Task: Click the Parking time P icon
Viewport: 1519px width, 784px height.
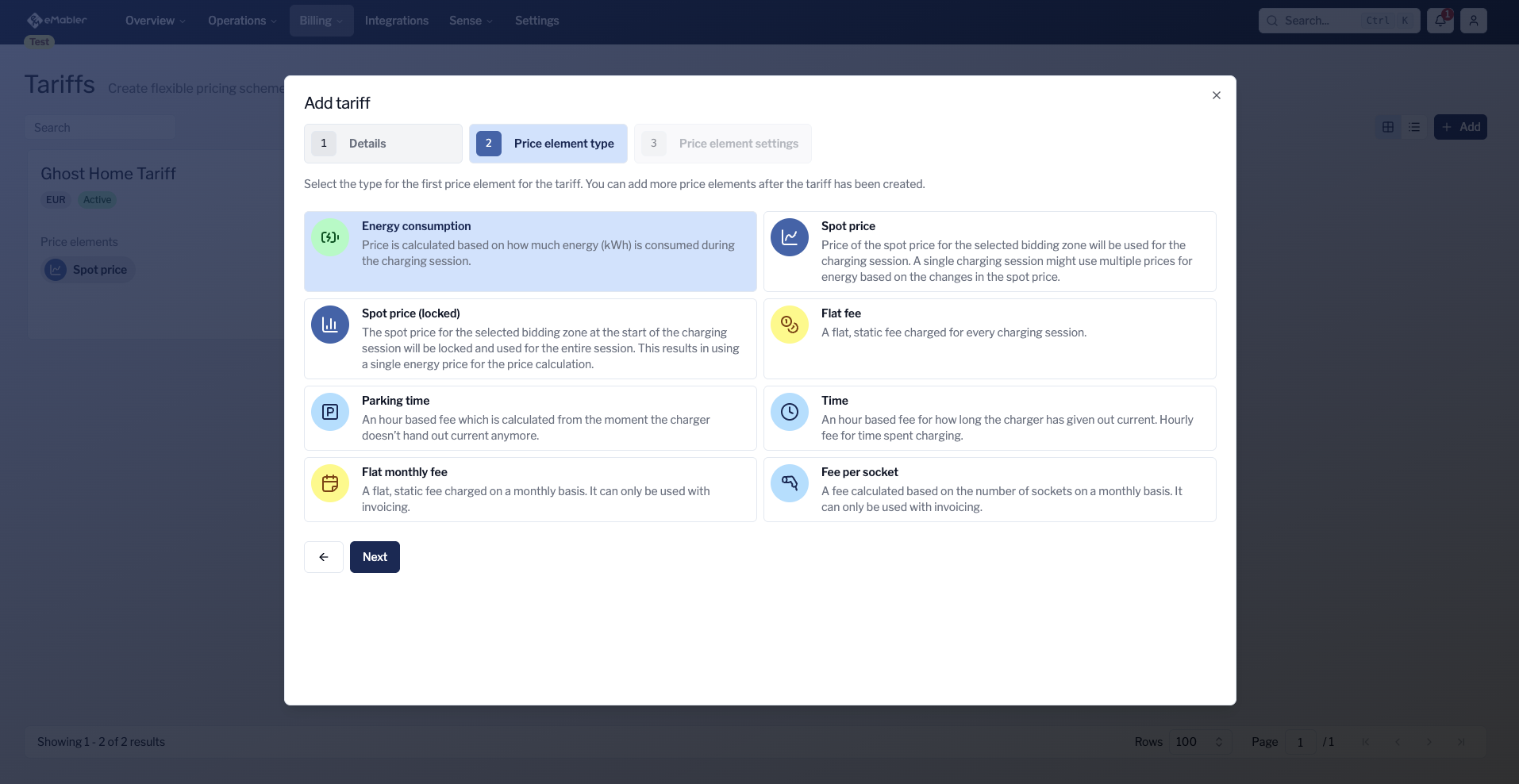Action: click(330, 412)
